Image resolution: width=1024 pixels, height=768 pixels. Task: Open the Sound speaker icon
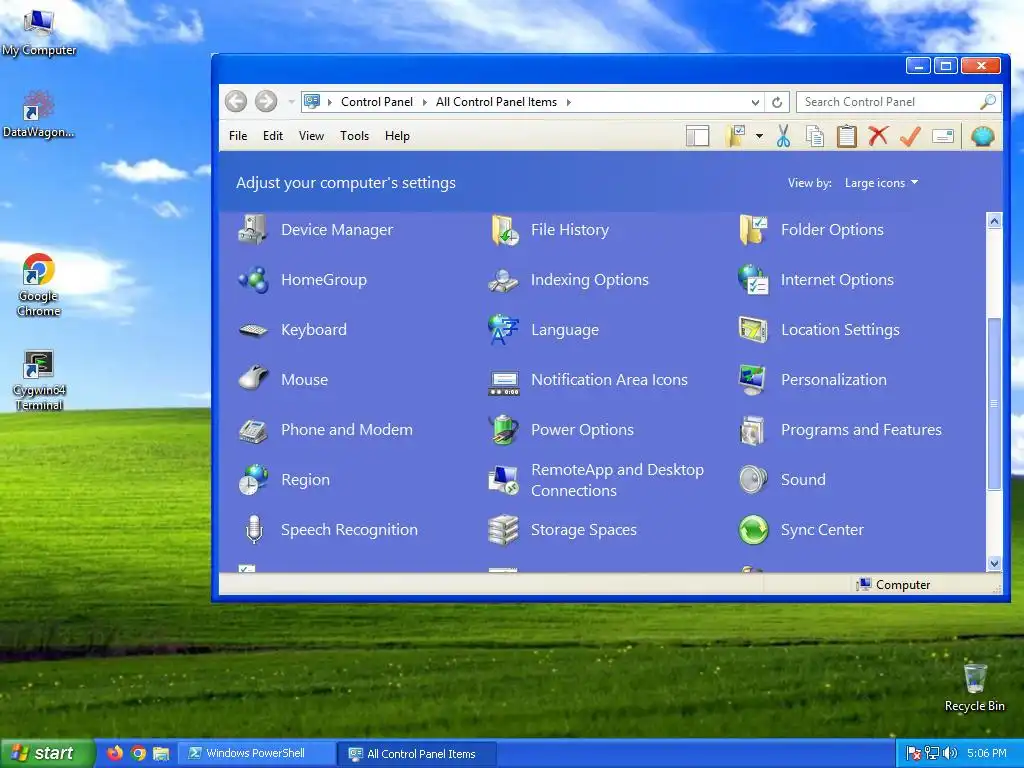click(x=753, y=480)
